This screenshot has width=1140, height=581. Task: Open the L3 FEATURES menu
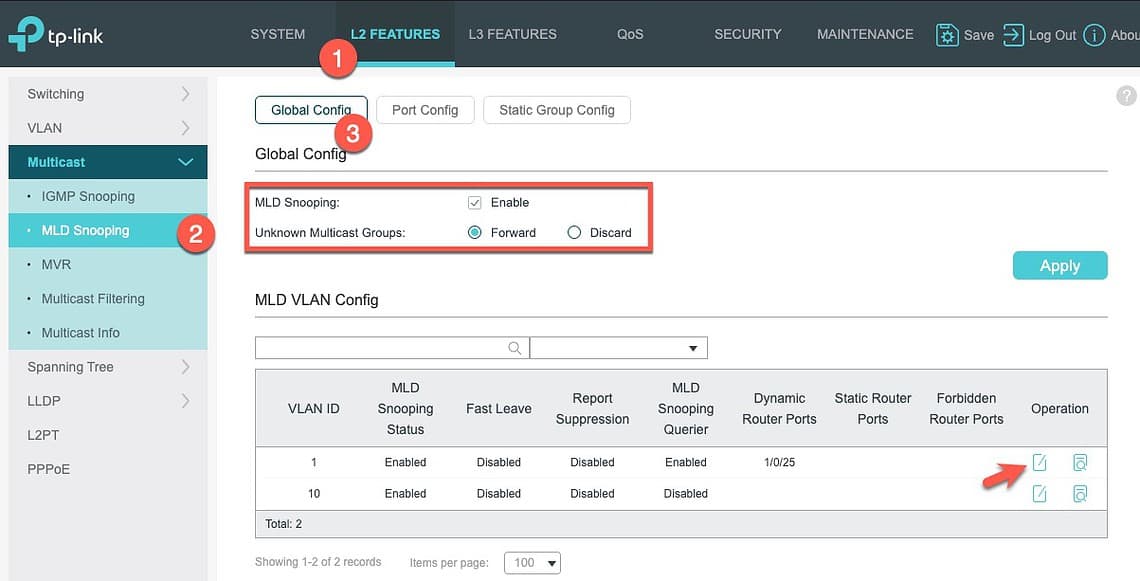pos(512,33)
